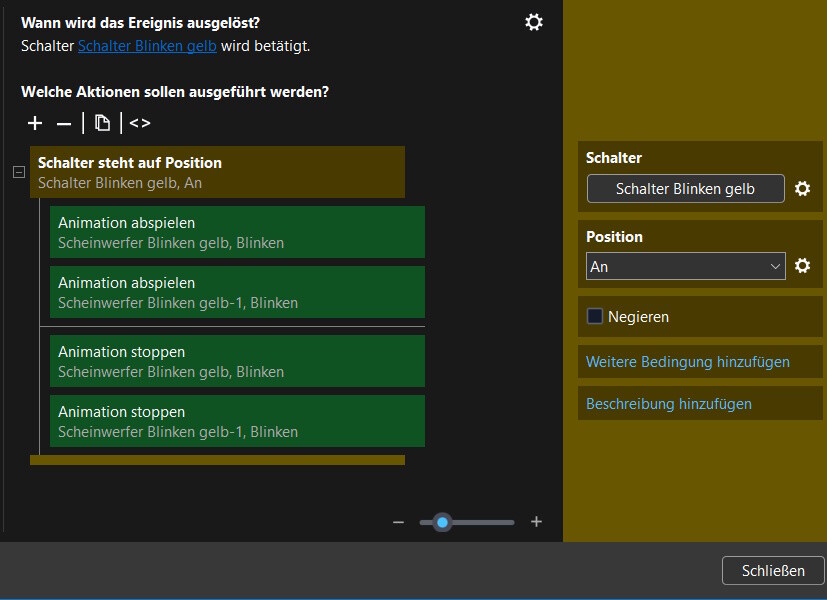
Task: Click gear icon next to Schalter button
Action: click(x=802, y=189)
